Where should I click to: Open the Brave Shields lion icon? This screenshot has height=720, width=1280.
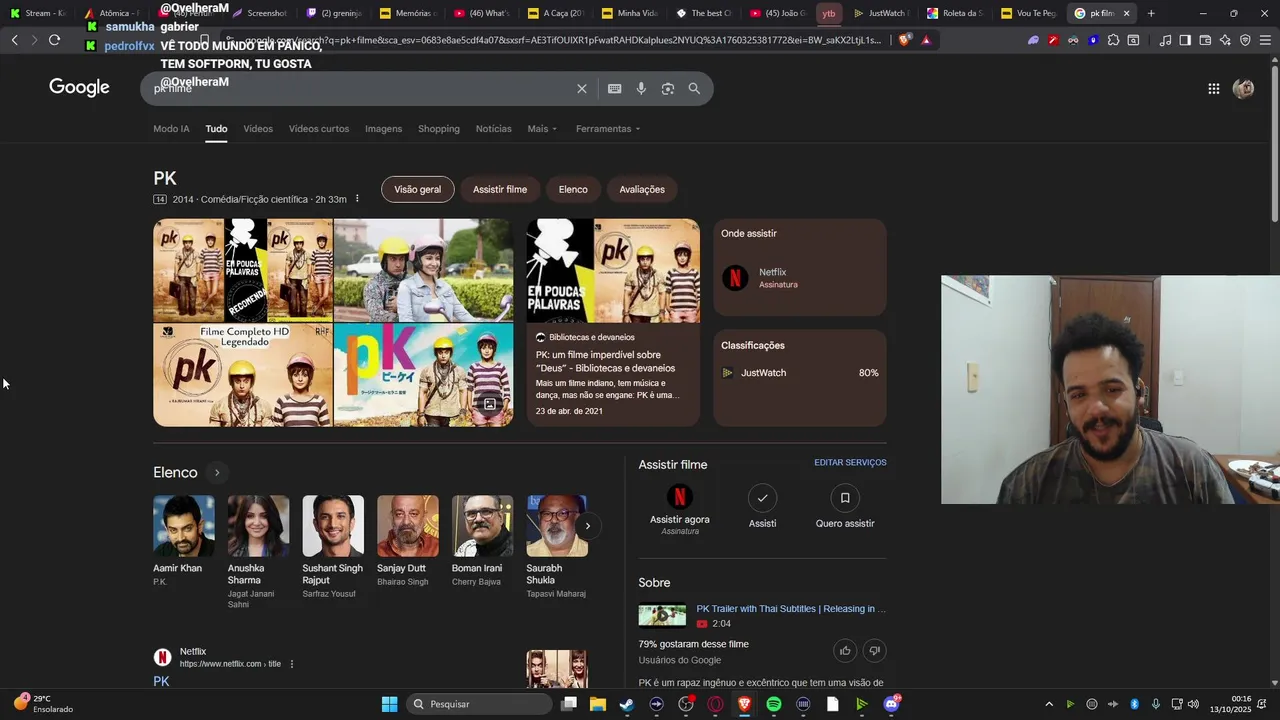pos(905,40)
